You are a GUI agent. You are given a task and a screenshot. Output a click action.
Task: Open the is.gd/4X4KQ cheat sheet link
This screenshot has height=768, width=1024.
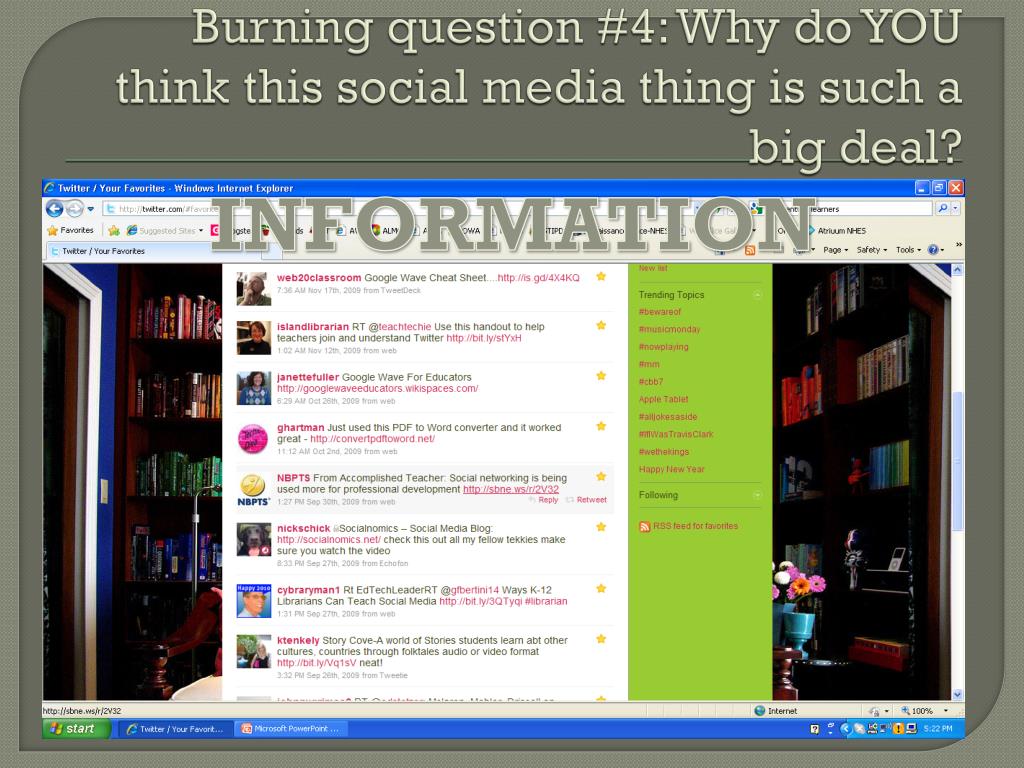(538, 278)
